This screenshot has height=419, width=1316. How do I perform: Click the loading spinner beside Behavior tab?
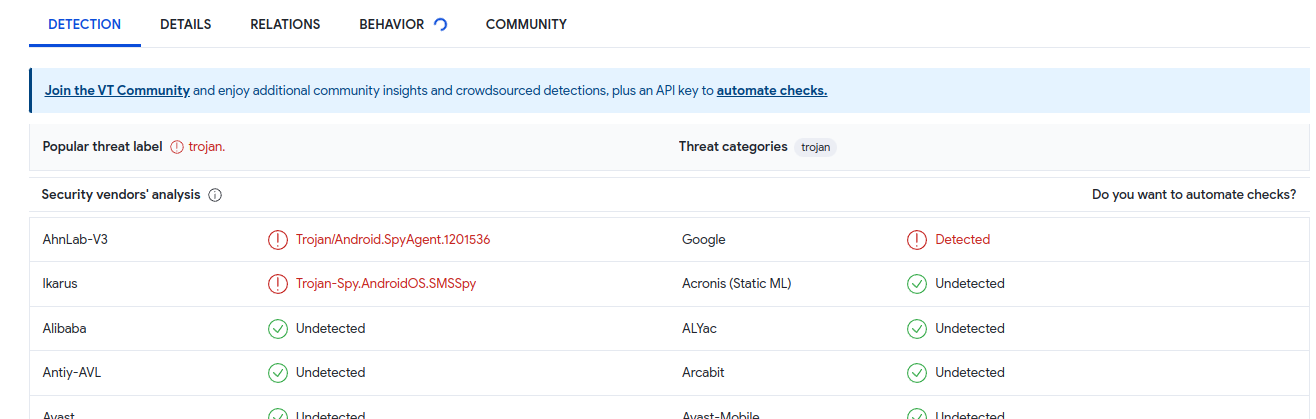440,25
